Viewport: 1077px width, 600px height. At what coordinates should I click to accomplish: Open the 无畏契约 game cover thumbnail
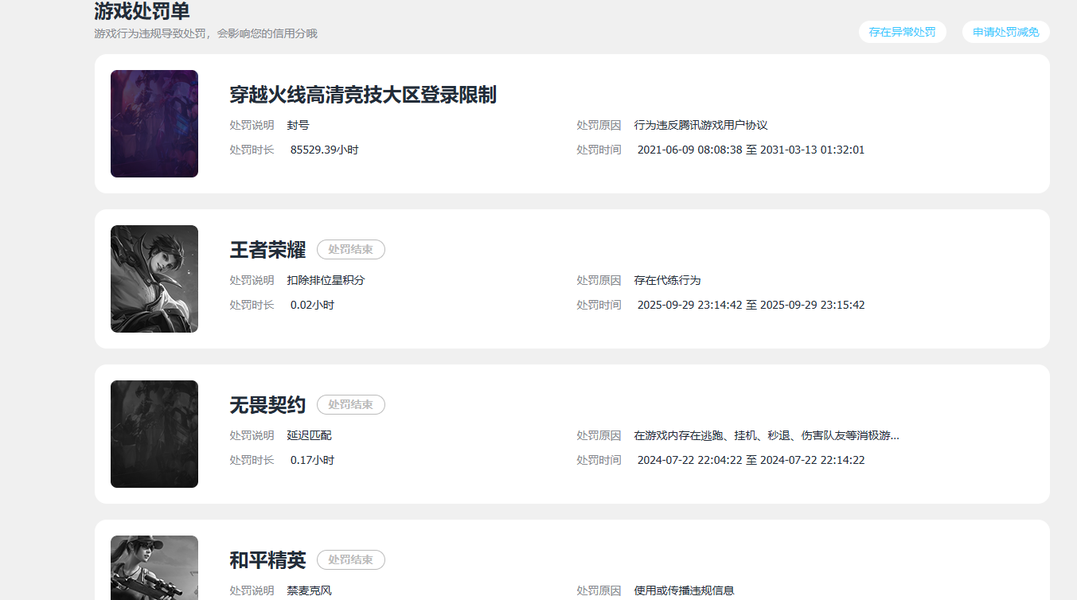(x=155, y=434)
